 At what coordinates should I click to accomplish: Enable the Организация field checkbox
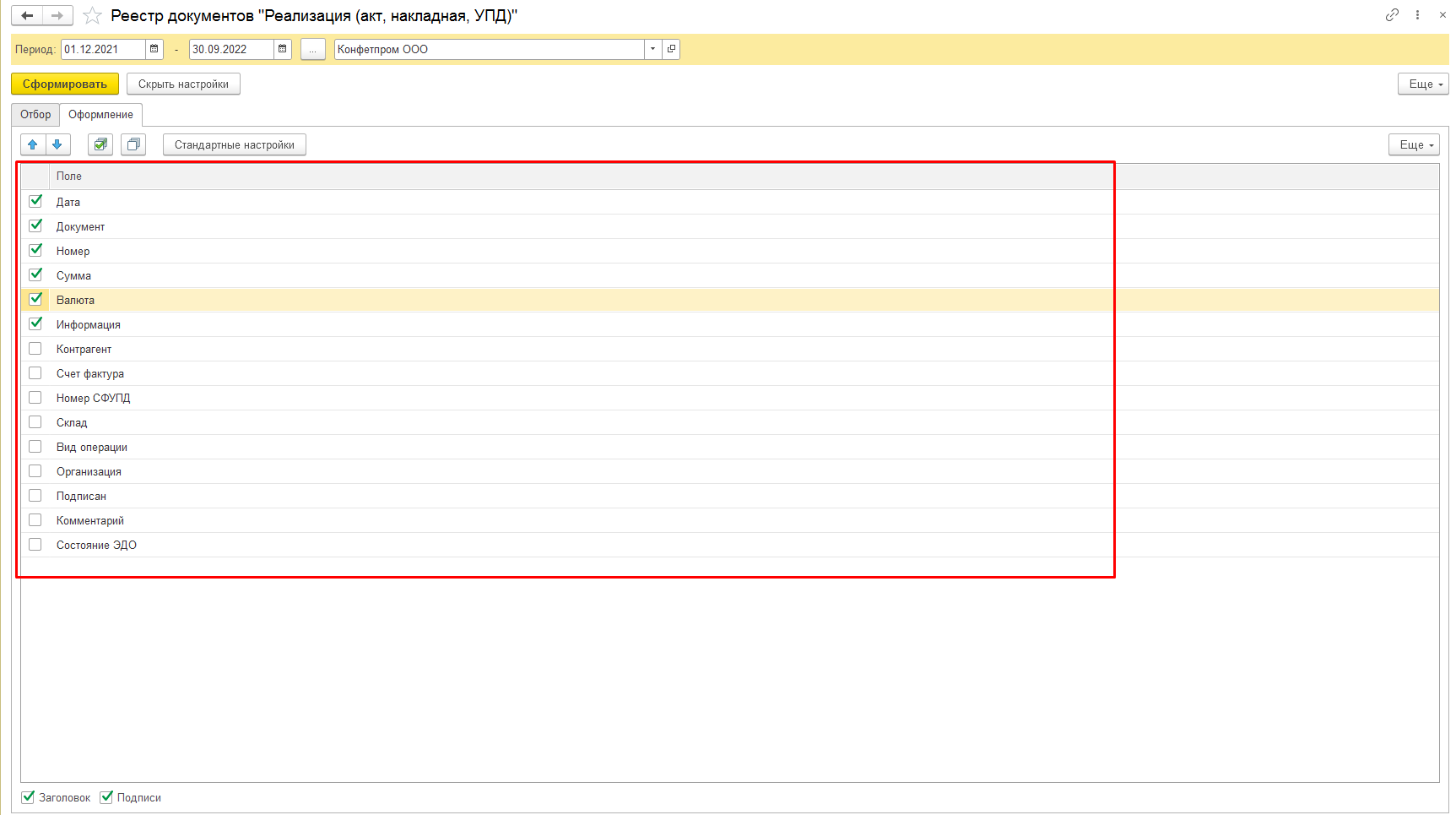tap(35, 470)
